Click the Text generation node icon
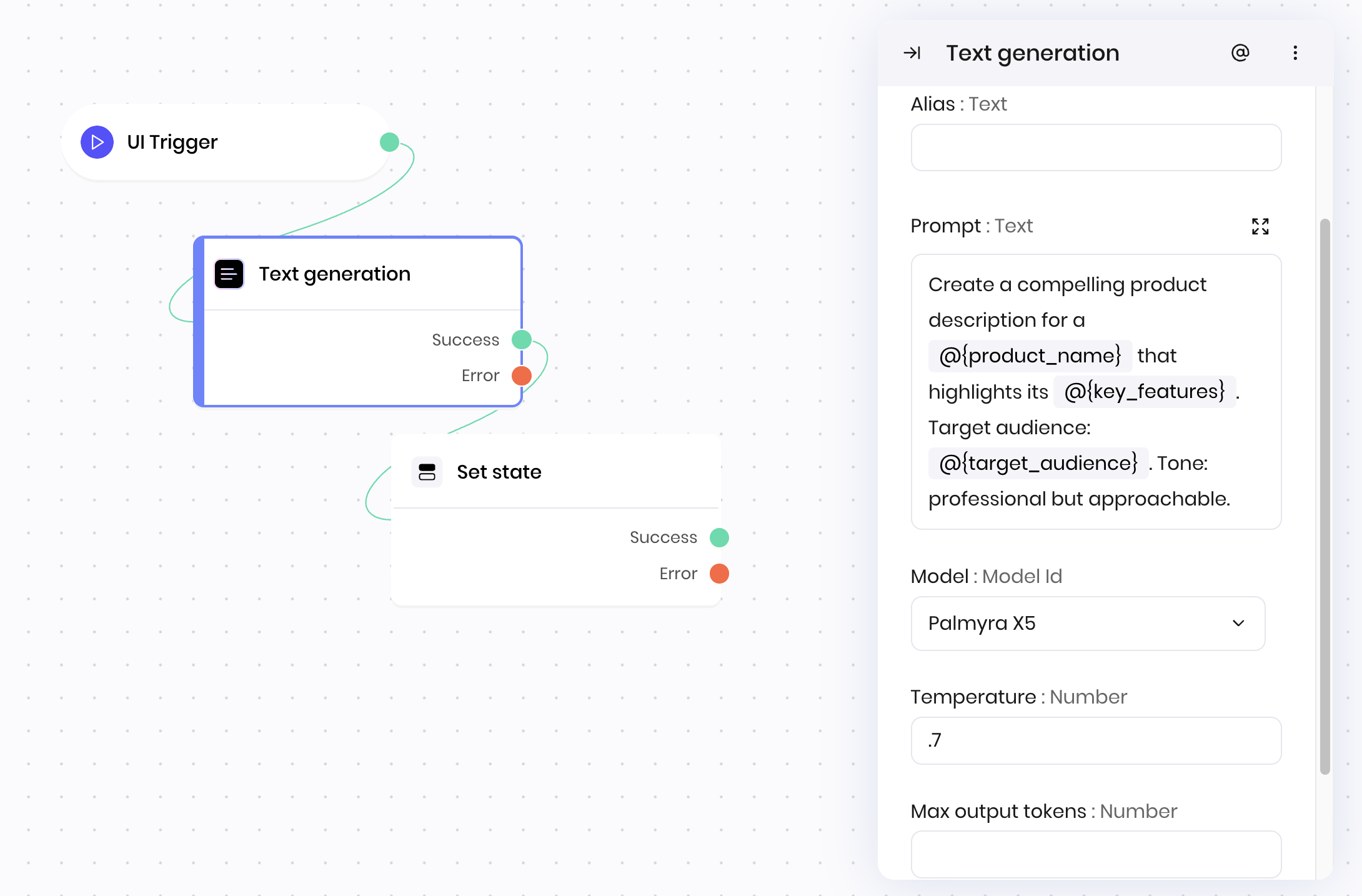 coord(229,274)
